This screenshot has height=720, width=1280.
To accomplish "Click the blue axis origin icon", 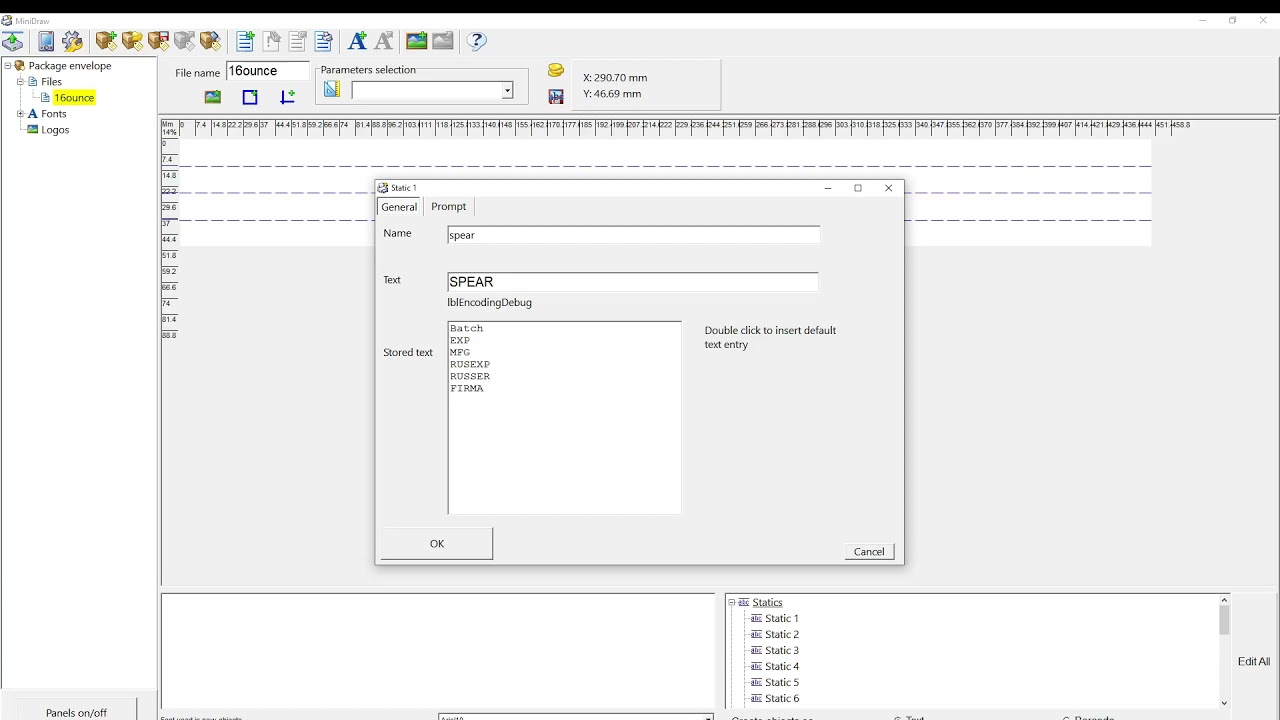I will pyautogui.click(x=288, y=97).
